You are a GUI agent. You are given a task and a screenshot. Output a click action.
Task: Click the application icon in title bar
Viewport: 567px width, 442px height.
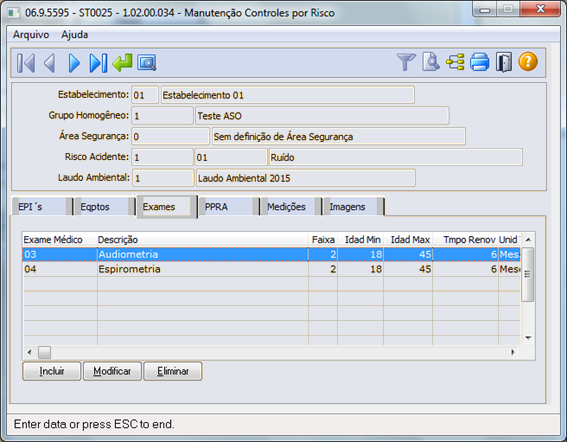tap(14, 13)
